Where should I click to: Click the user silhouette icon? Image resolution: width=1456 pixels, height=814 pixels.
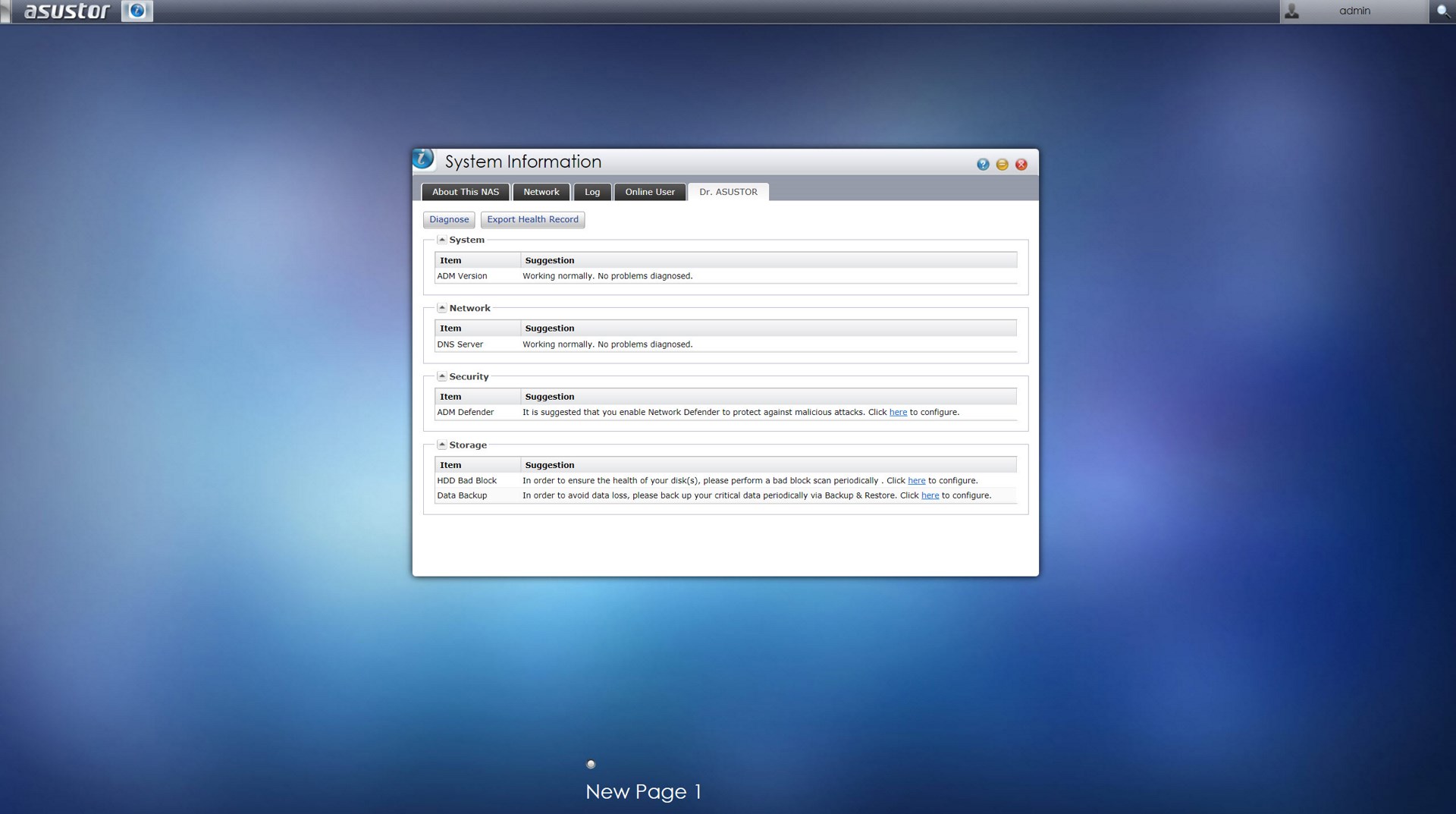coord(1292,11)
